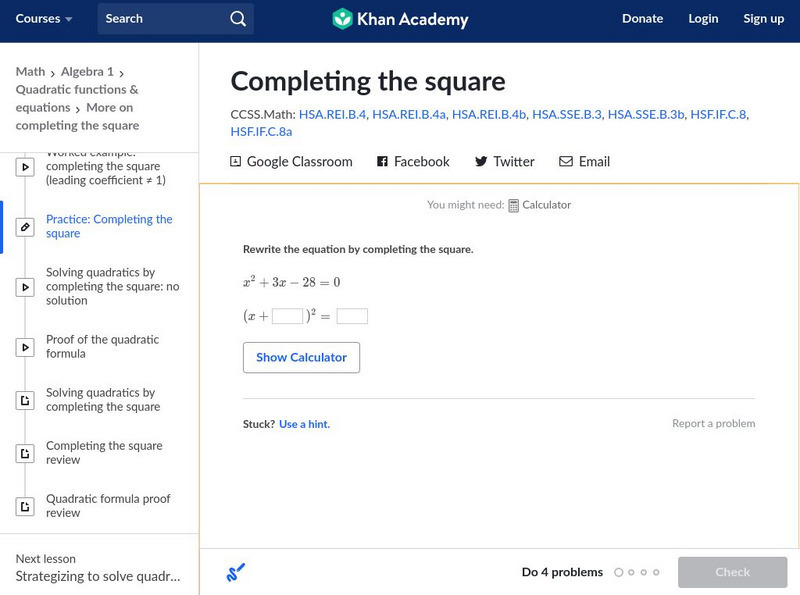Select 'Practice: Completing the square' lesson item

tap(108, 226)
